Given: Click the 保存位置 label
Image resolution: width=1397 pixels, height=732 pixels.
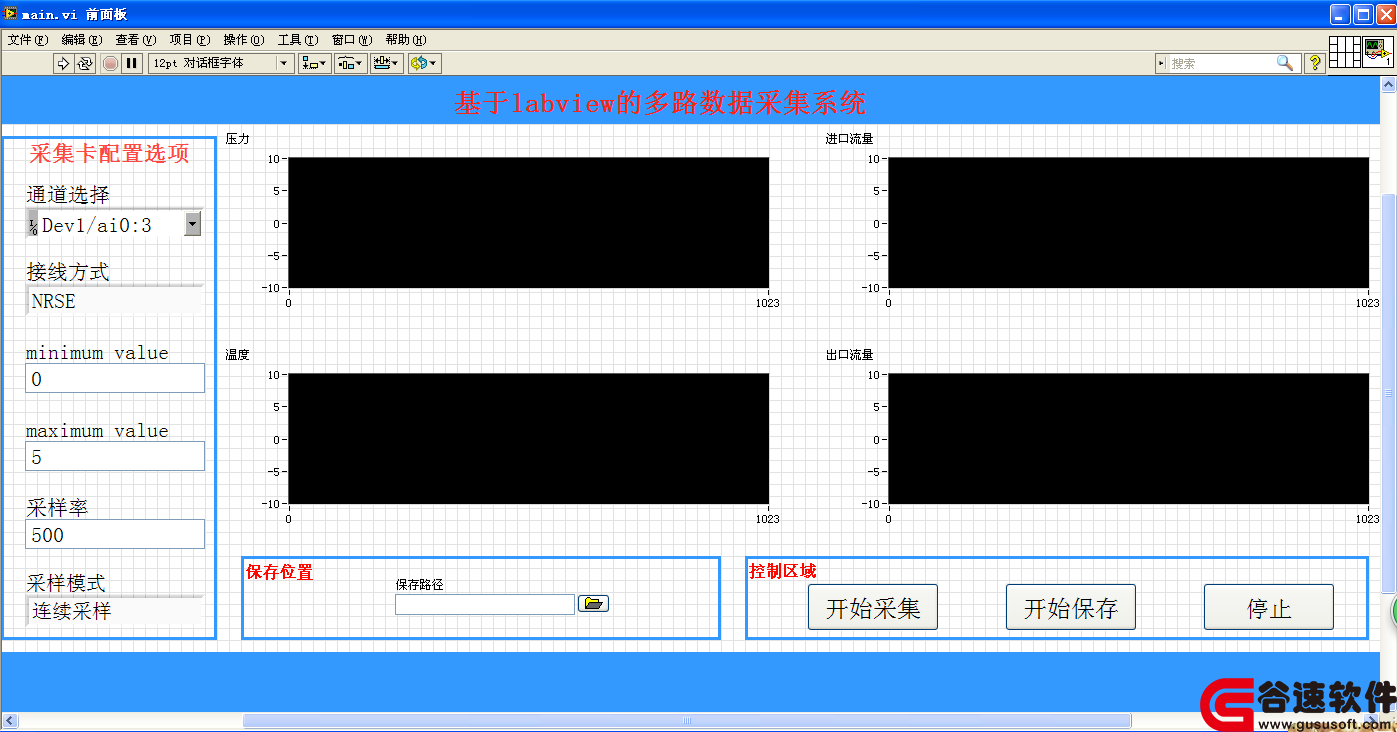Looking at the screenshot, I should [x=279, y=572].
